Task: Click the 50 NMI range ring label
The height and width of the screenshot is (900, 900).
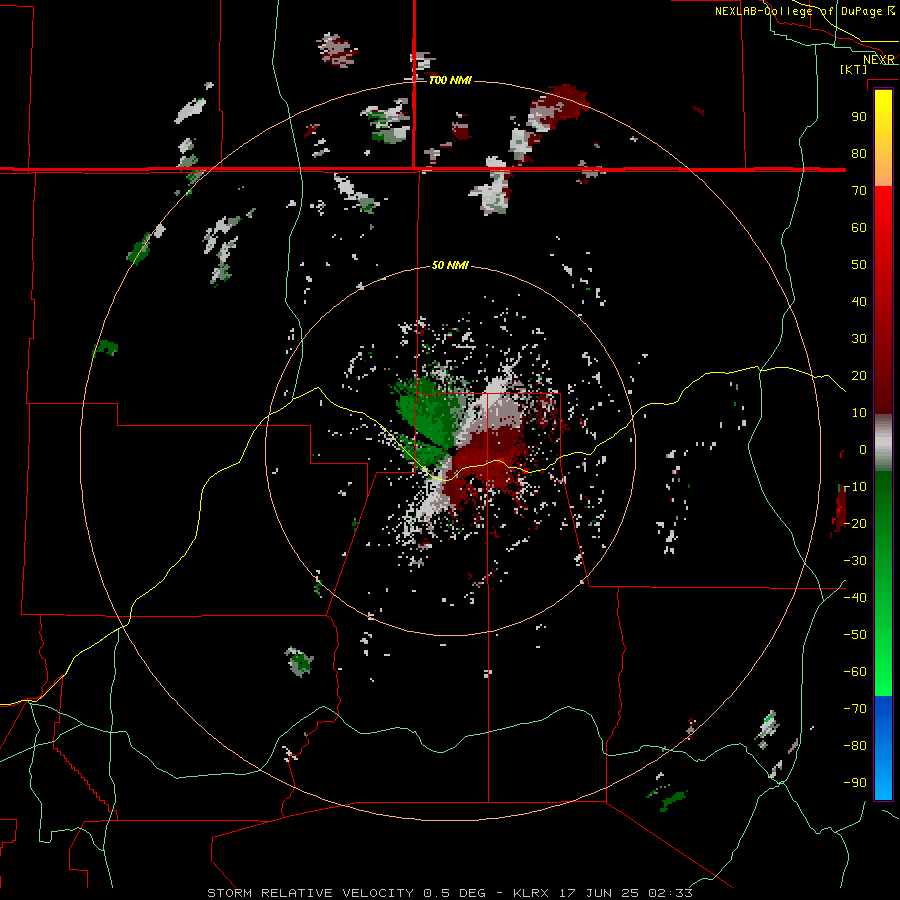Action: pyautogui.click(x=451, y=265)
